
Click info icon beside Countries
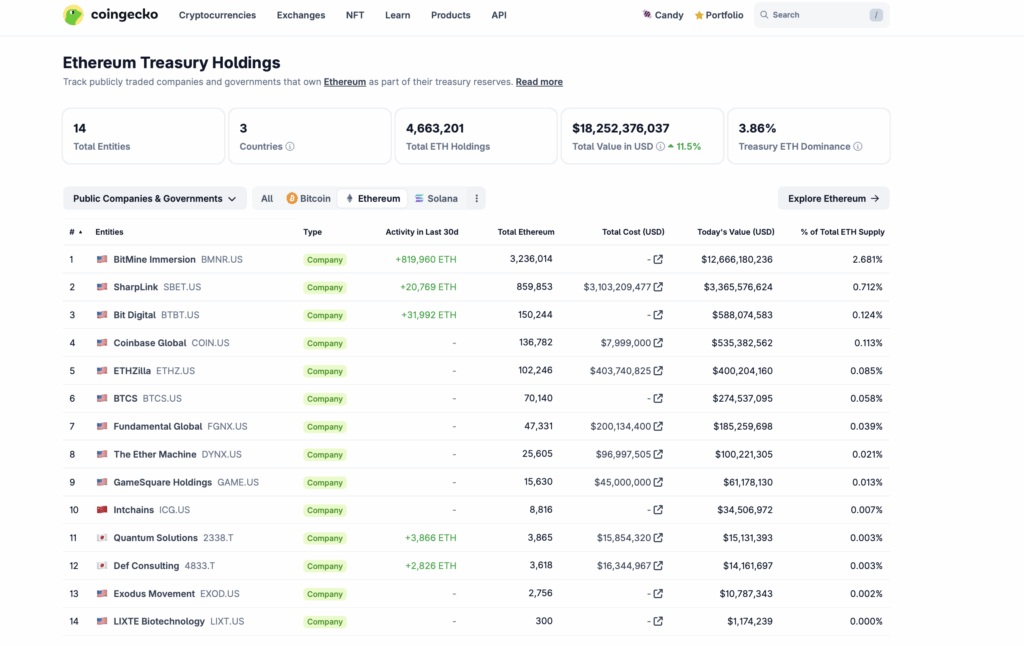pos(290,146)
